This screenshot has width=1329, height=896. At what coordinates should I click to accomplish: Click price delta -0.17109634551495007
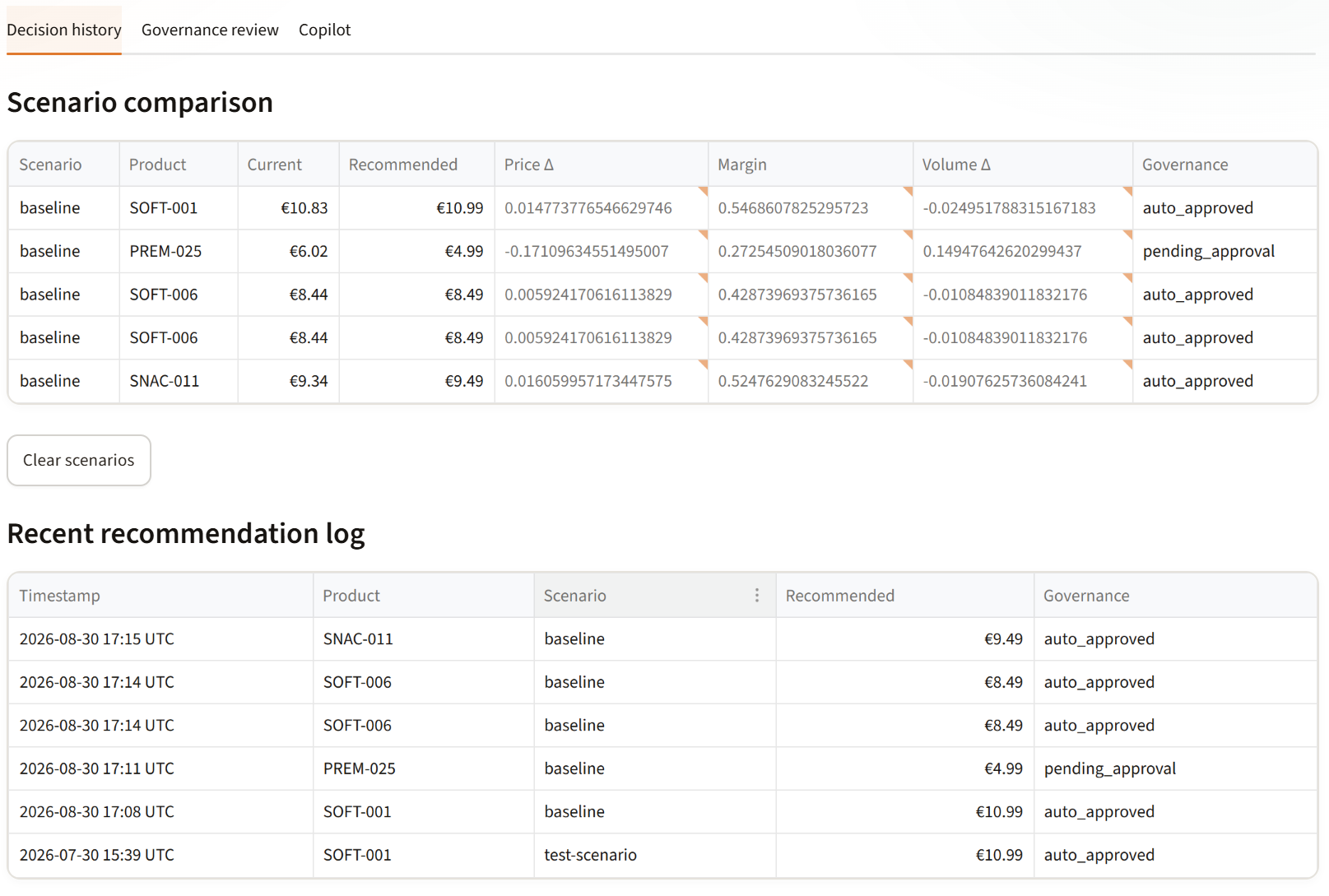602,251
